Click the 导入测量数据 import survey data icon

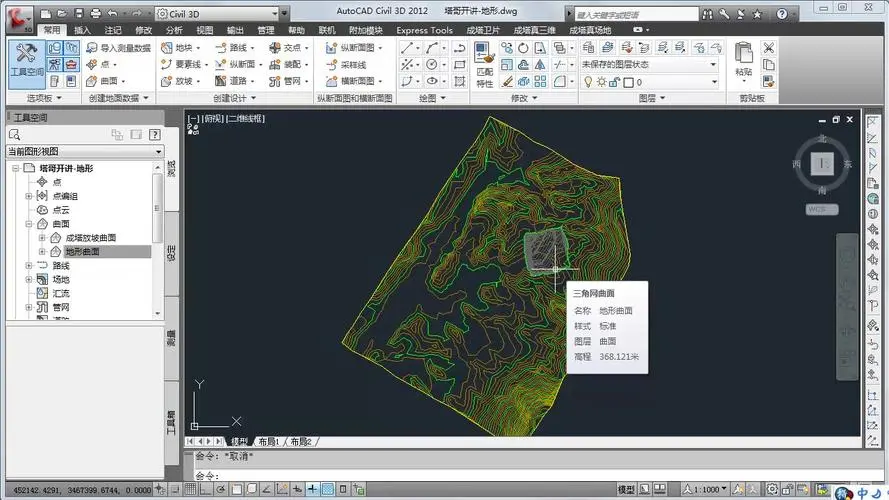coord(93,48)
